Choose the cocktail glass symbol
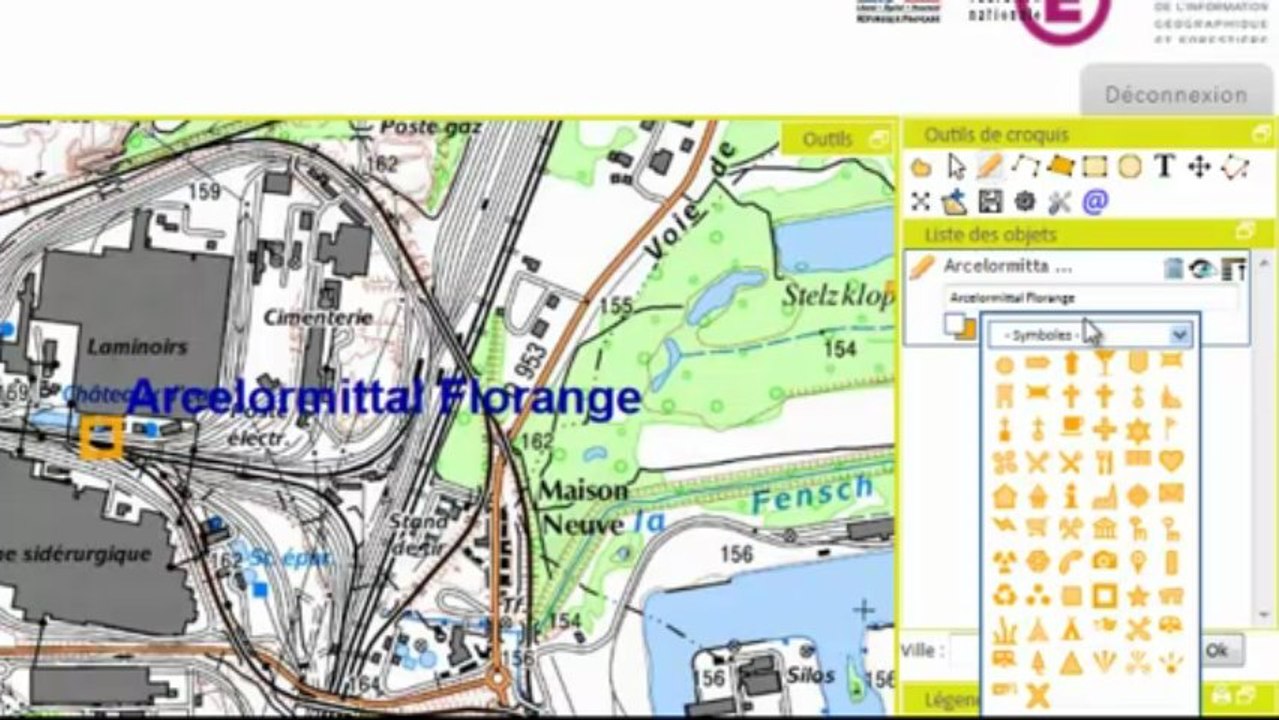The height and width of the screenshot is (720, 1279). (x=1104, y=363)
